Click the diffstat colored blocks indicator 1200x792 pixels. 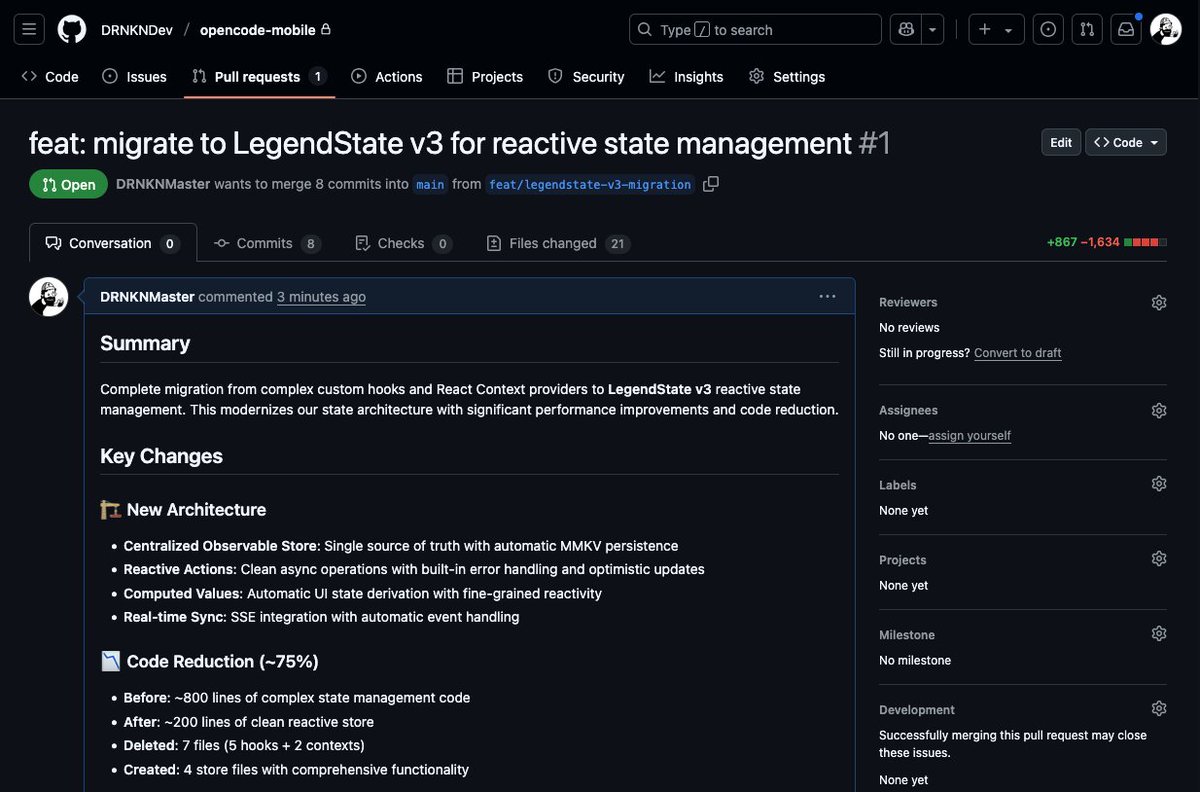click(x=1145, y=243)
